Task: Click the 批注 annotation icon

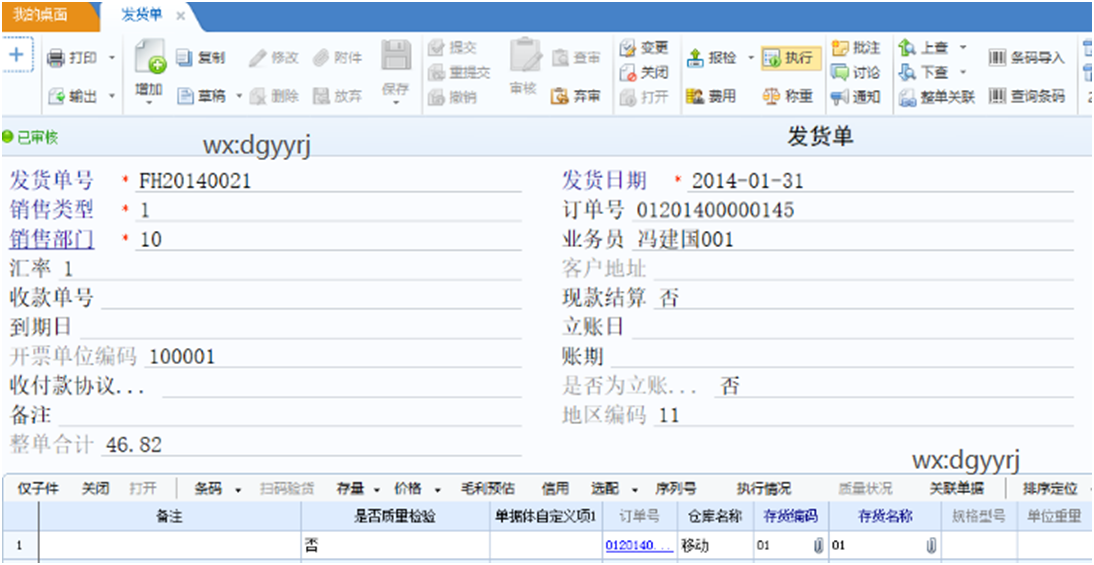Action: (x=840, y=47)
